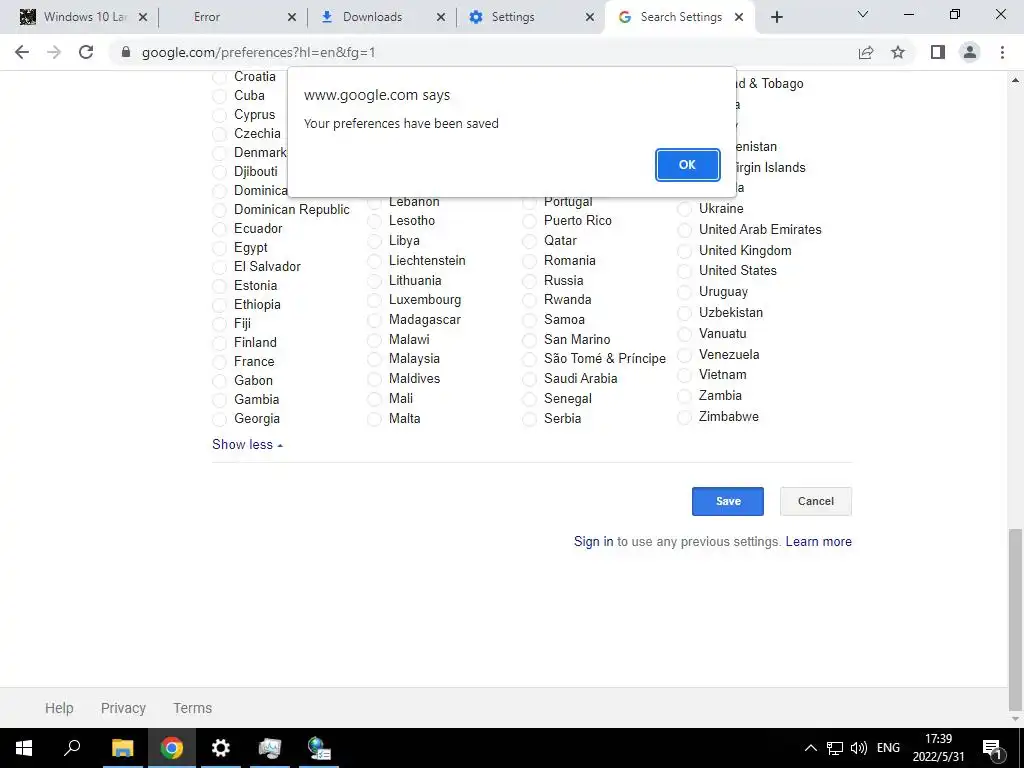Switch to the Settings tab
Screen dimensions: 1024x768
(513, 17)
